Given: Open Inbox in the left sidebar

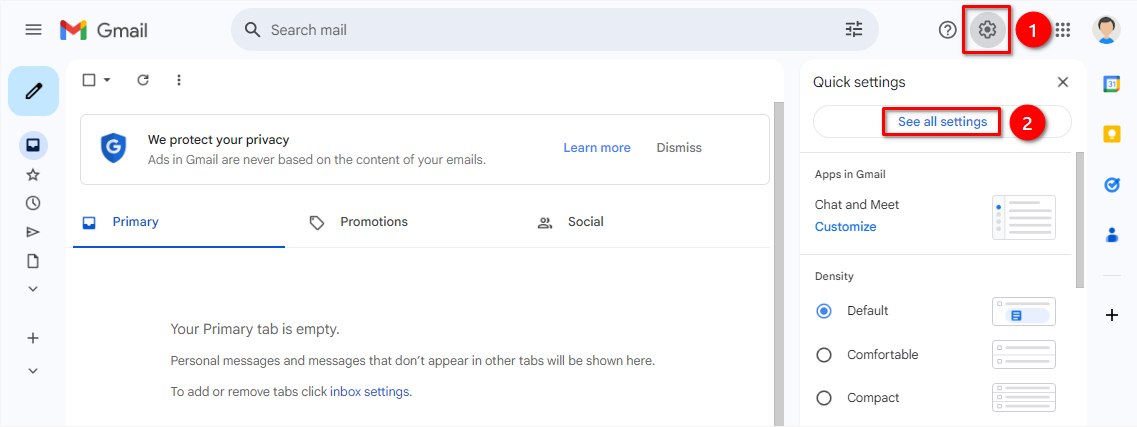Looking at the screenshot, I should (x=33, y=145).
